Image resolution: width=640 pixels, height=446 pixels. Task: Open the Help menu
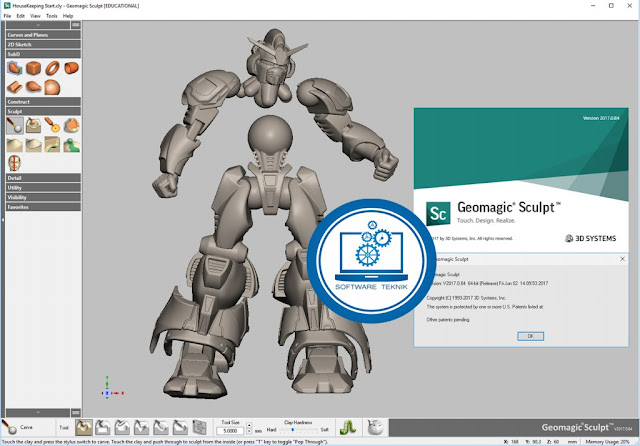[x=68, y=16]
